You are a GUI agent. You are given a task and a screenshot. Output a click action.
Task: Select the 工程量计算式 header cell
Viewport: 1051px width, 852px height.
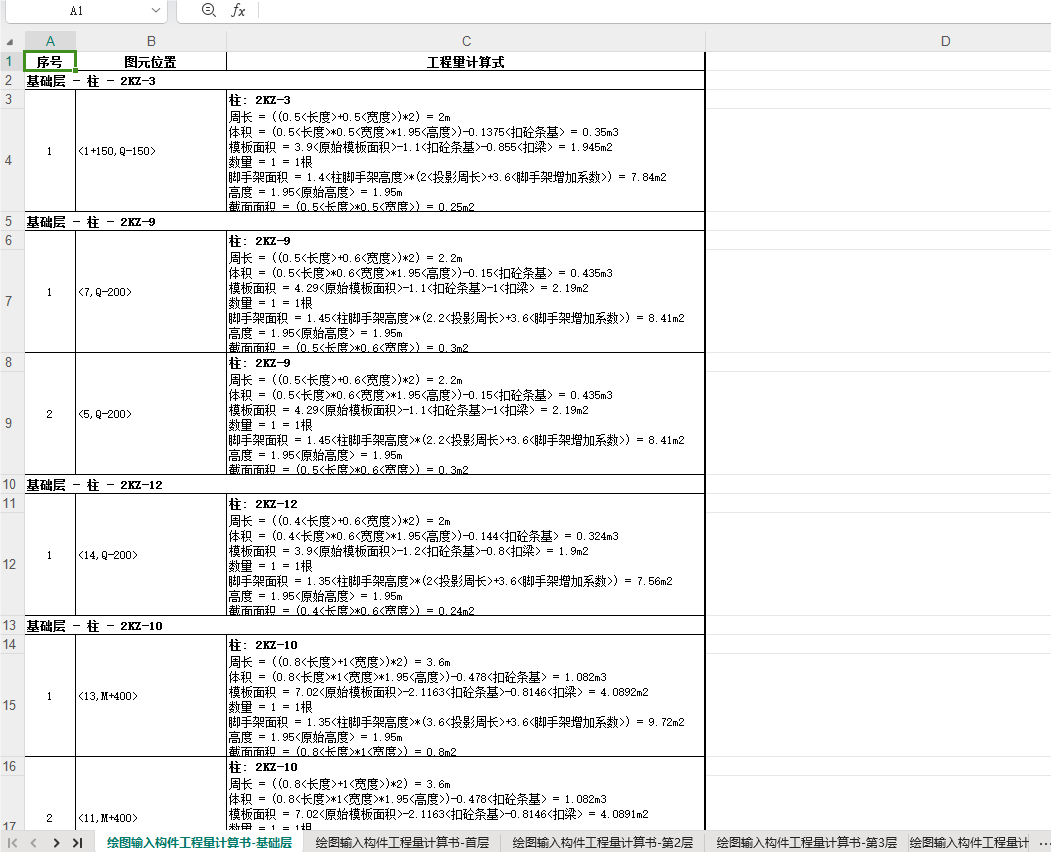466,62
